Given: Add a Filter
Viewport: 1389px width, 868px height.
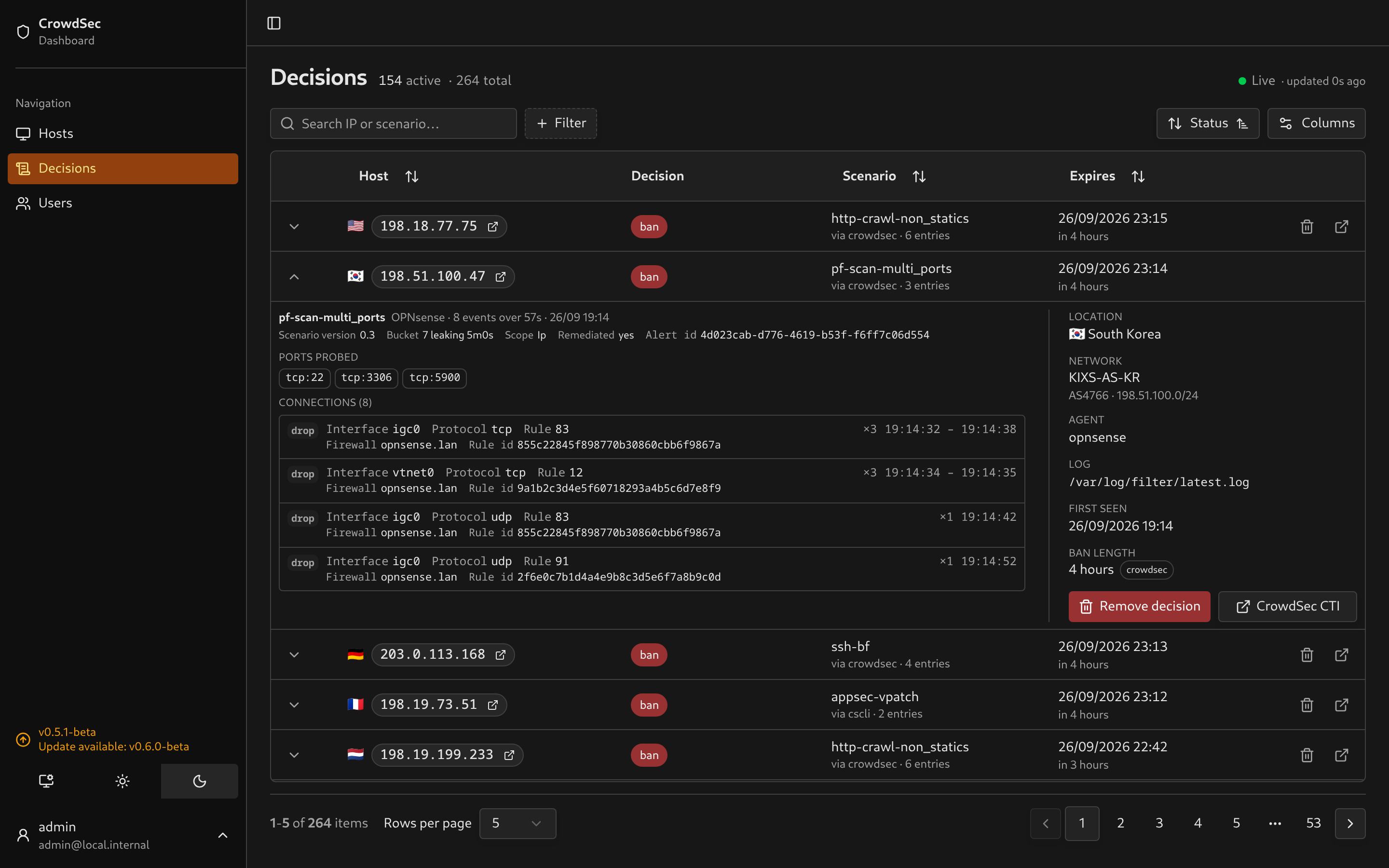Looking at the screenshot, I should (560, 123).
